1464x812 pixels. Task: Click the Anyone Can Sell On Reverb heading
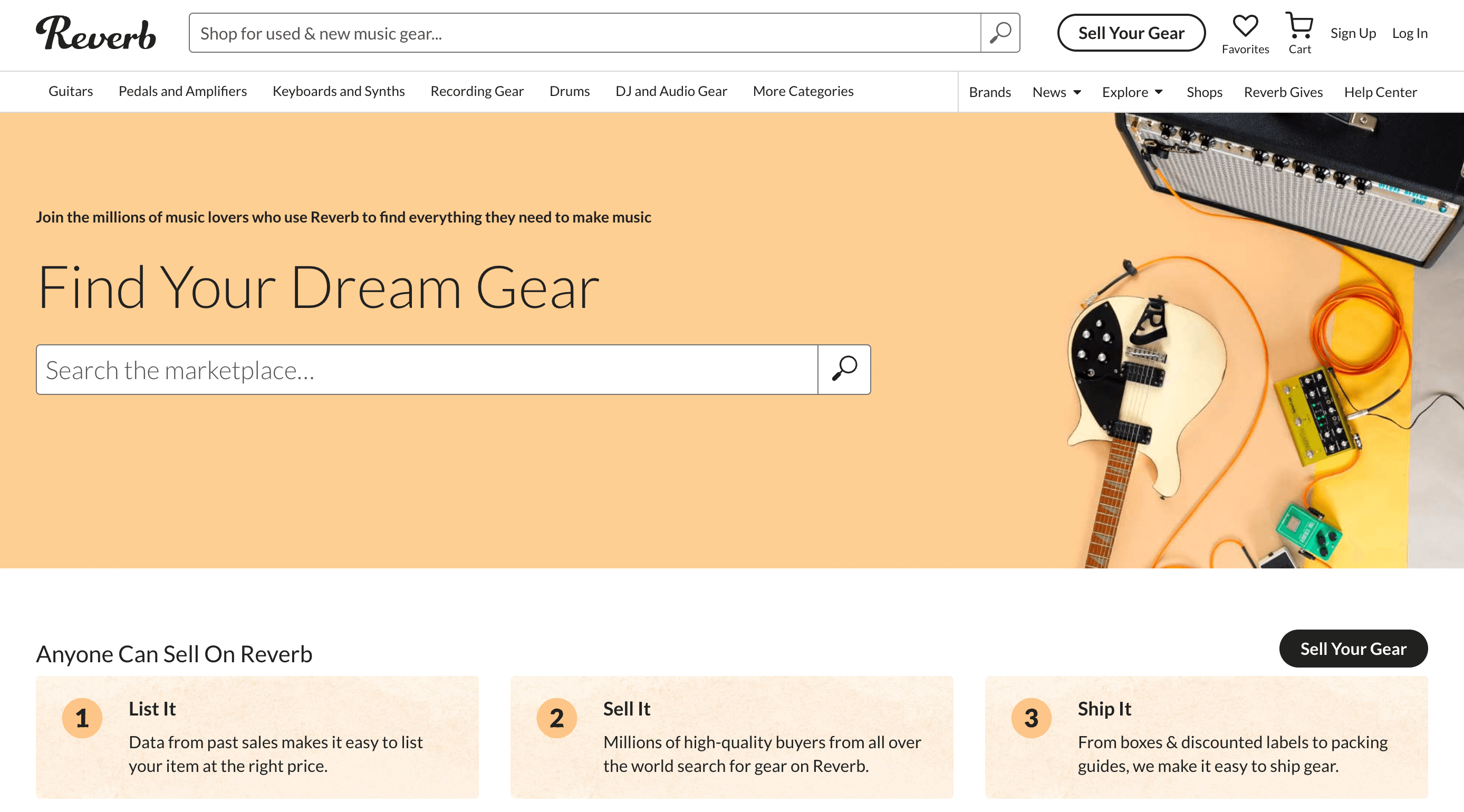point(175,654)
